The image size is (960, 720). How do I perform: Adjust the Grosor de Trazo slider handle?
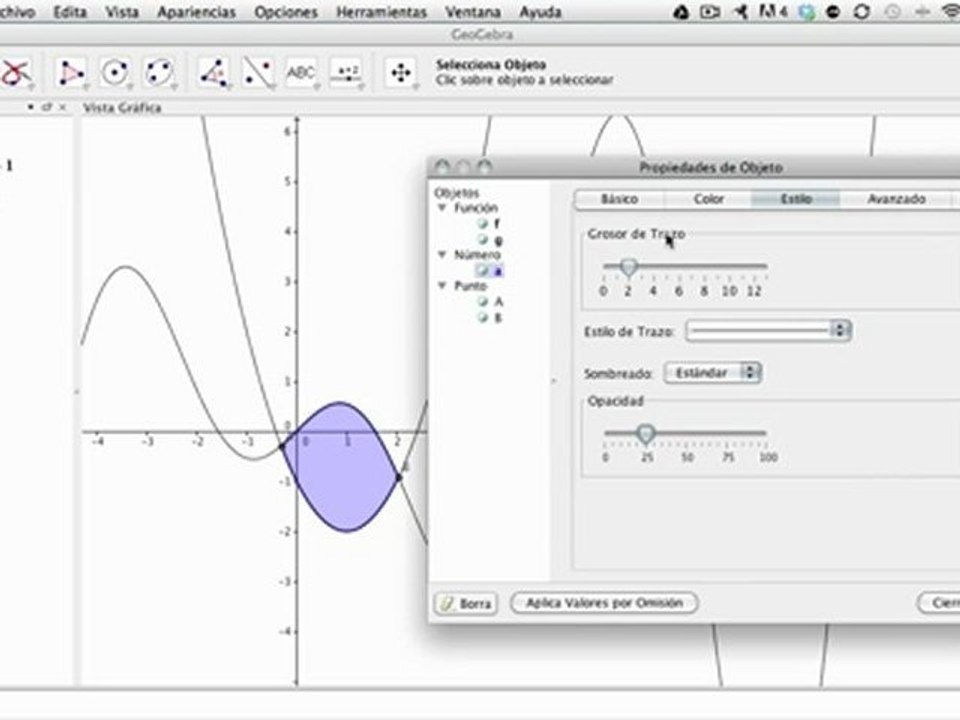[x=628, y=267]
